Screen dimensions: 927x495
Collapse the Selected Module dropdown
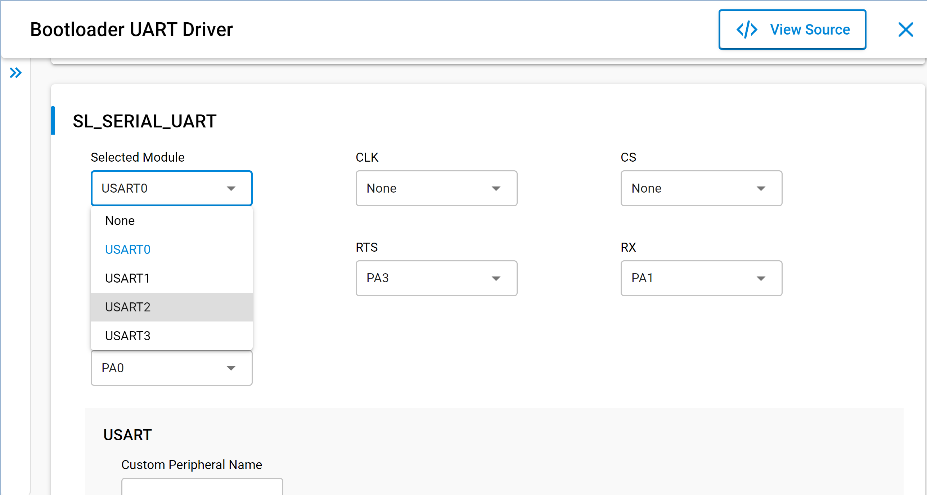click(171, 188)
